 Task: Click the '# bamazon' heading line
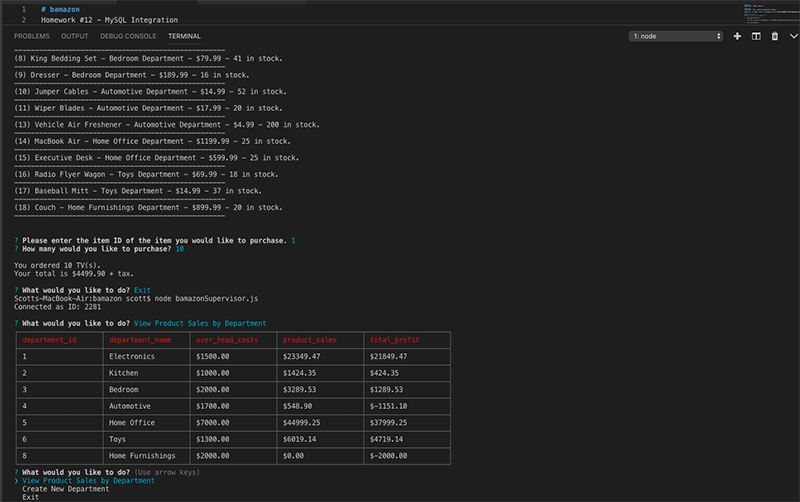click(x=60, y=9)
